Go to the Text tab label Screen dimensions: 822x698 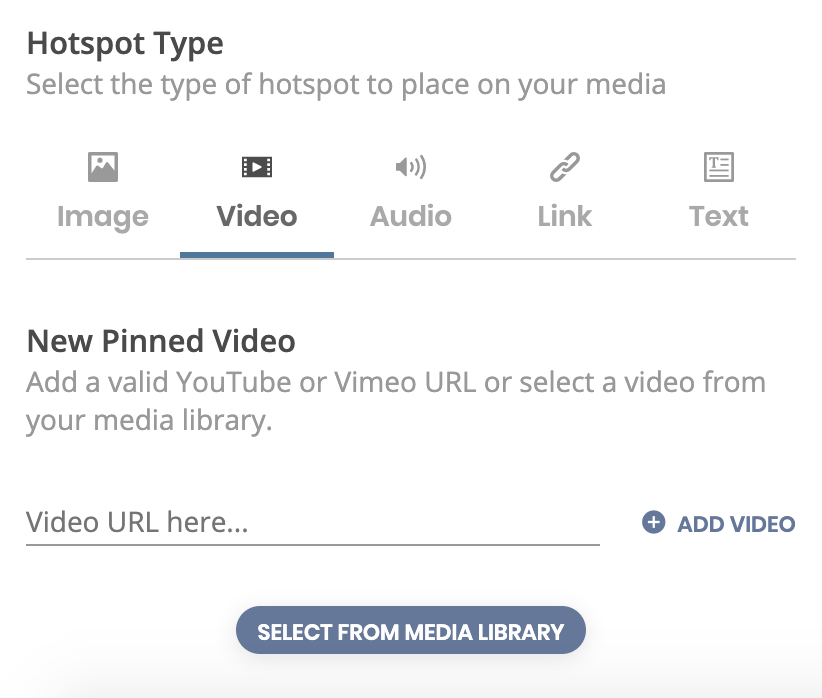(x=719, y=216)
